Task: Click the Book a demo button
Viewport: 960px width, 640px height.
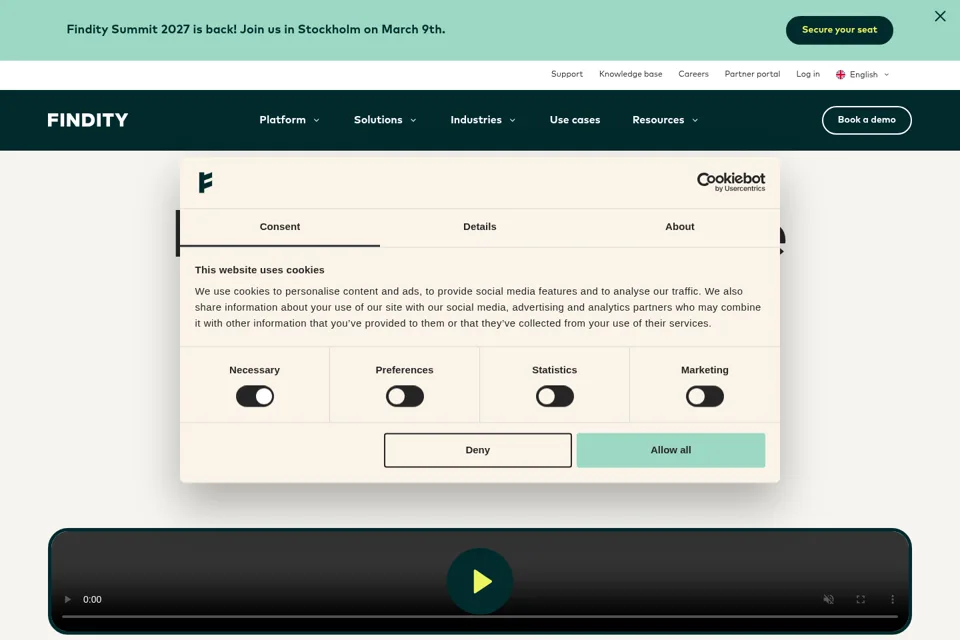Action: [x=866, y=120]
